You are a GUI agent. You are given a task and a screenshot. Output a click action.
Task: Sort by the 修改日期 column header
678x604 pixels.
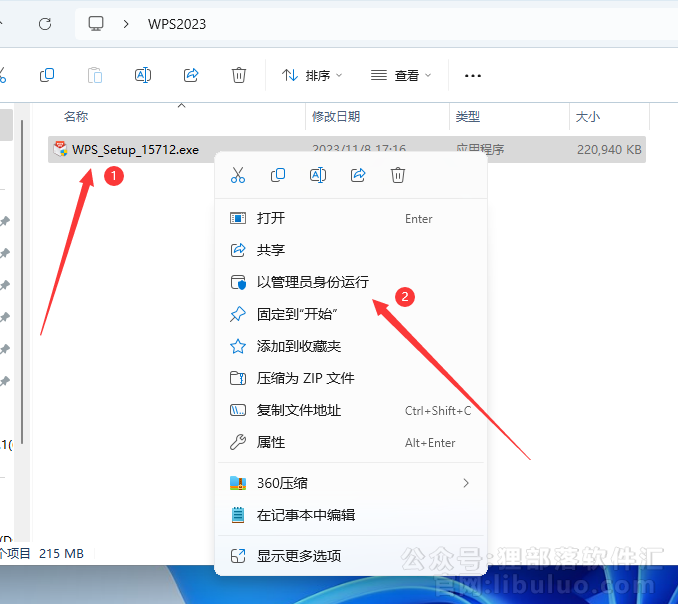[336, 116]
